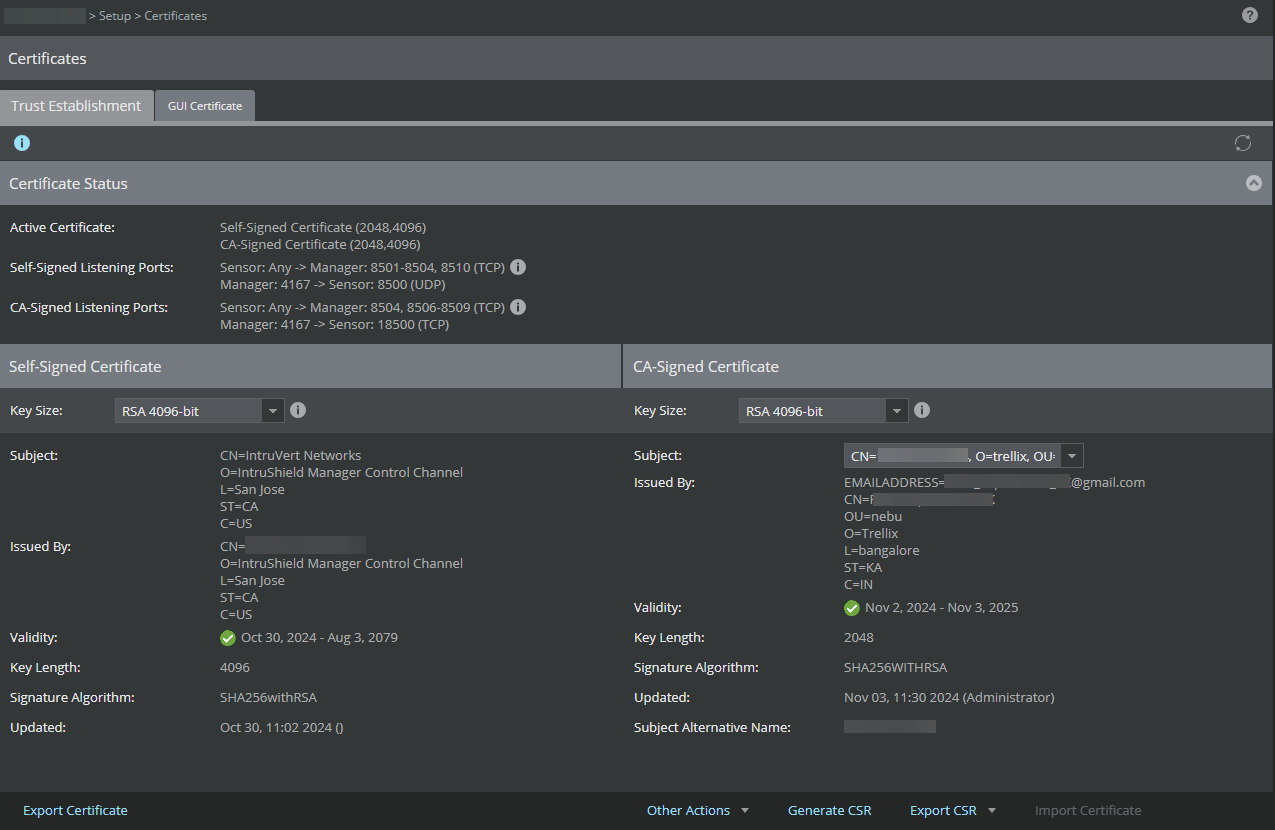The image size is (1275, 830).
Task: Click Generate CSR
Action: [x=830, y=811]
